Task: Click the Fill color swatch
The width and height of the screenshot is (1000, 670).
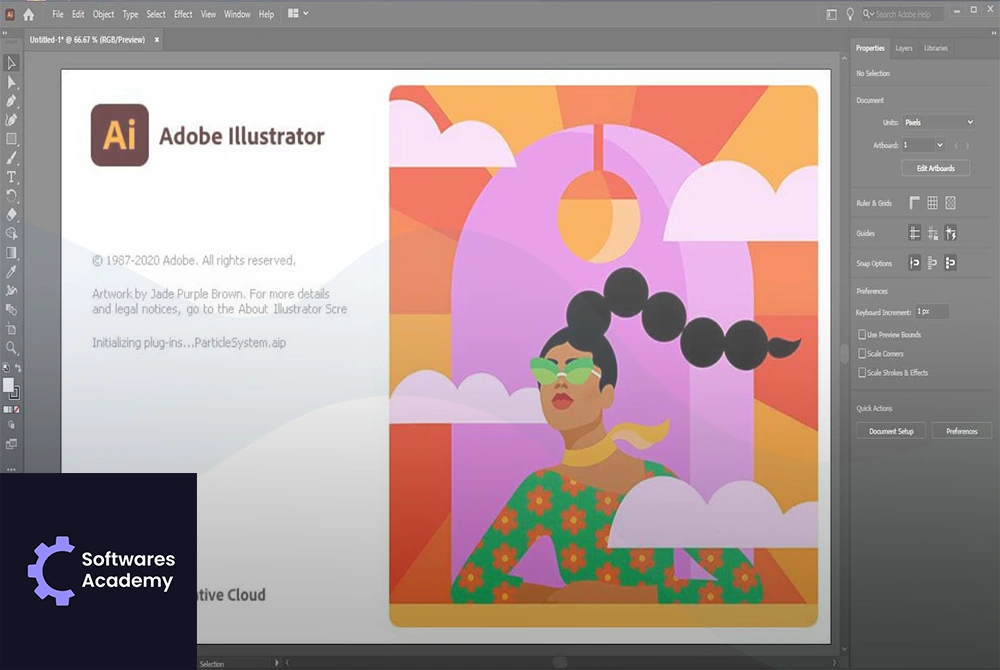Action: (x=8, y=385)
